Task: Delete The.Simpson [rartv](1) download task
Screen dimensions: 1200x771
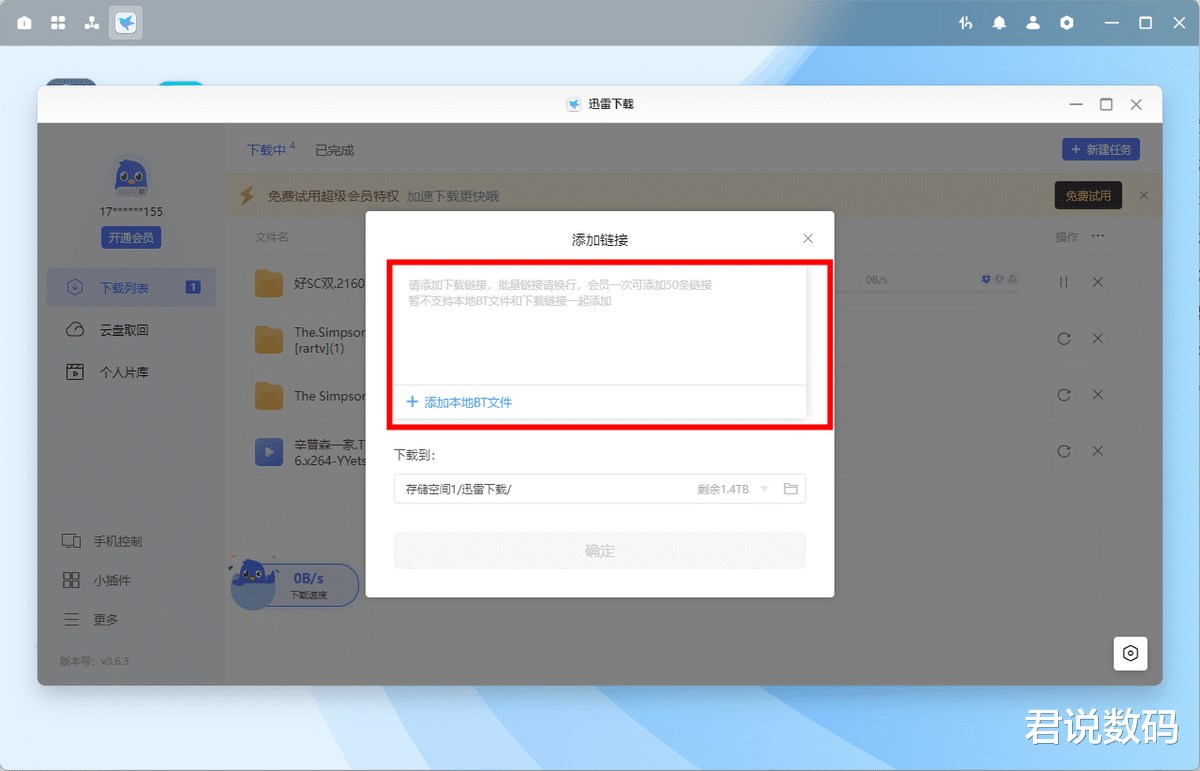Action: click(x=1097, y=339)
